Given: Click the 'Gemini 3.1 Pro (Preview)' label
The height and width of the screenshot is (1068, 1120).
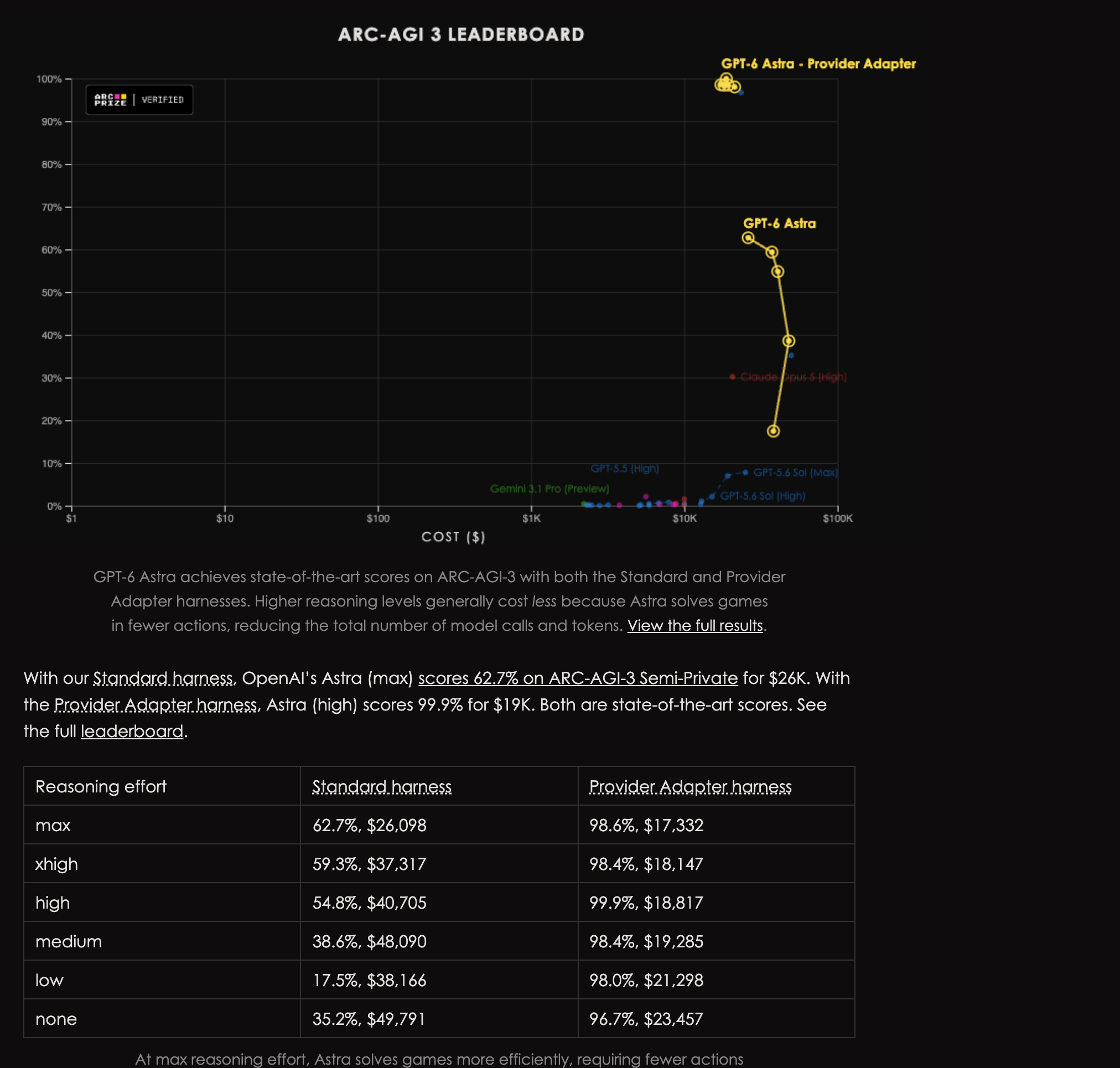Looking at the screenshot, I should tap(549, 489).
